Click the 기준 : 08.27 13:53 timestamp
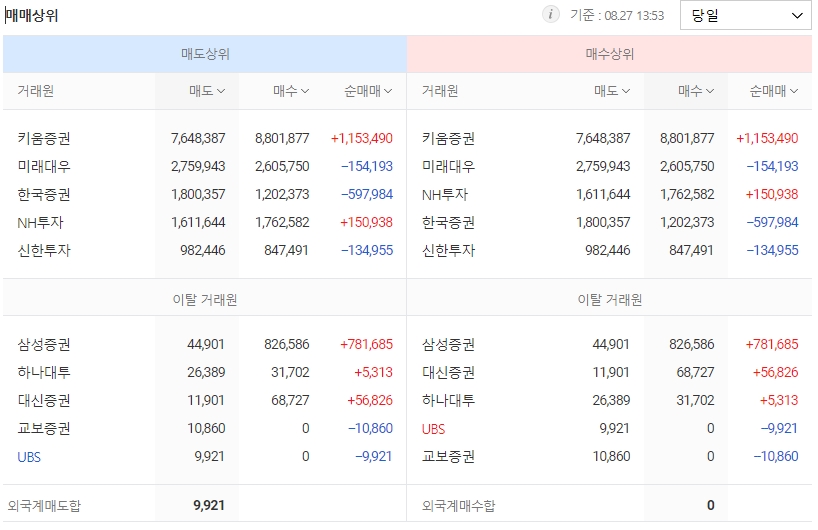 tap(617, 16)
